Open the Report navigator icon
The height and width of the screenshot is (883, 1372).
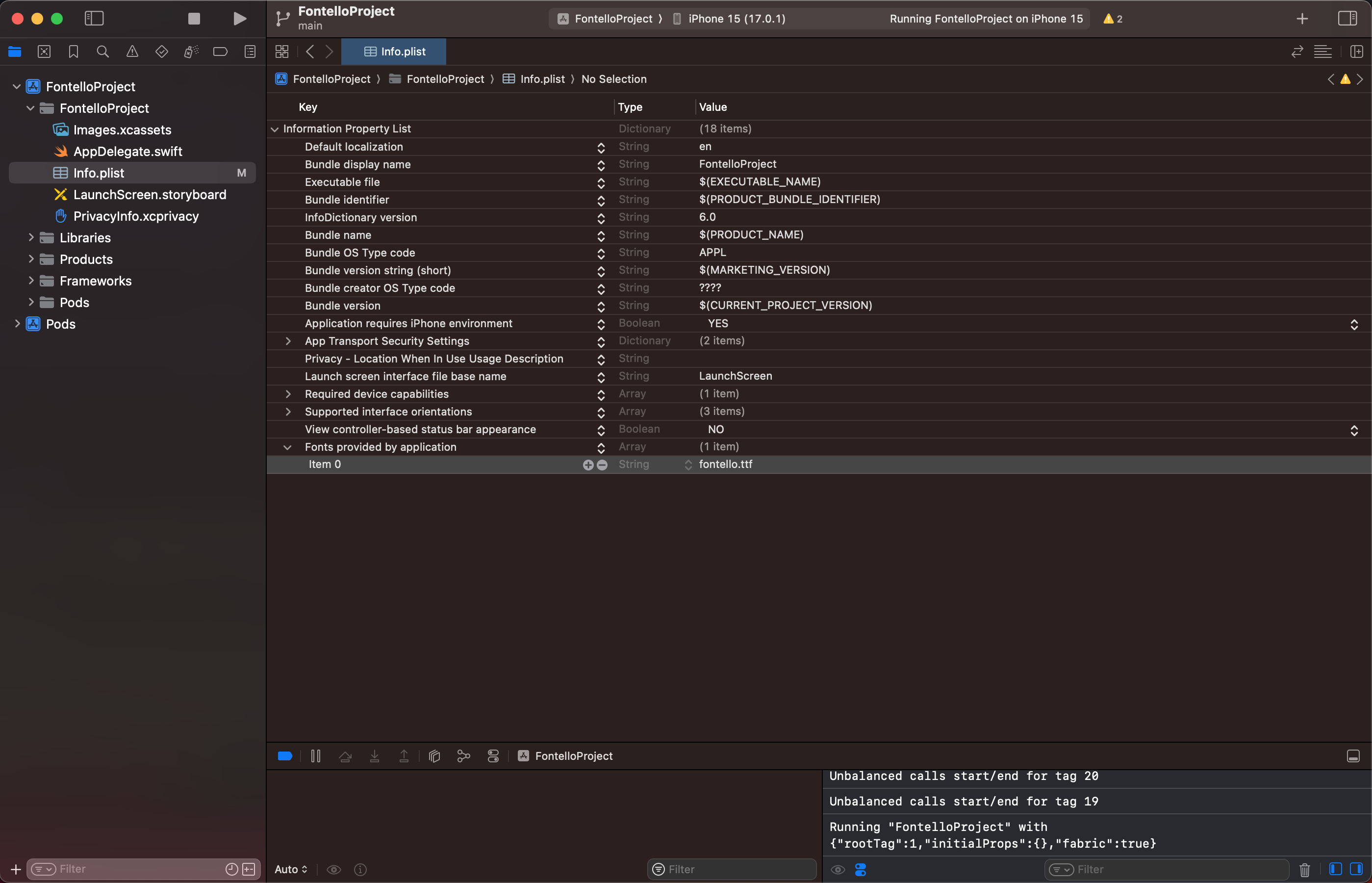[x=250, y=52]
